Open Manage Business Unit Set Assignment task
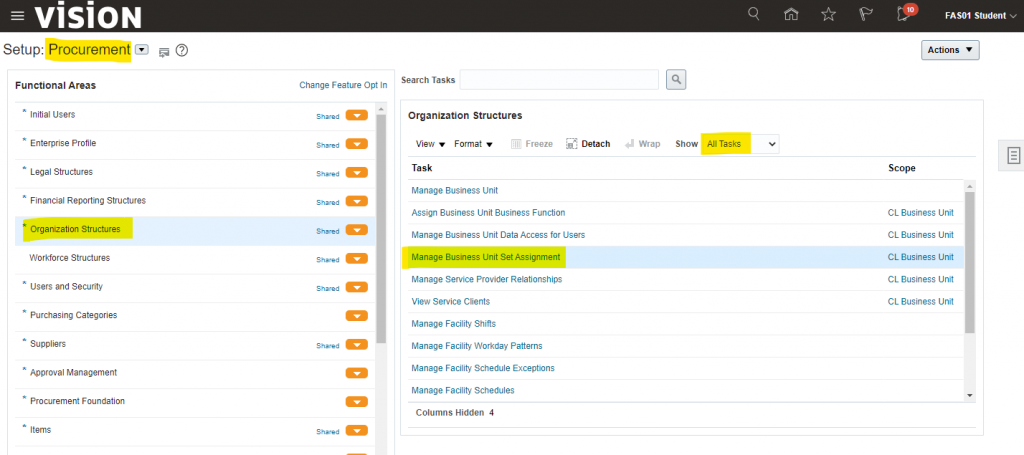The height and width of the screenshot is (455, 1024). click(x=485, y=257)
